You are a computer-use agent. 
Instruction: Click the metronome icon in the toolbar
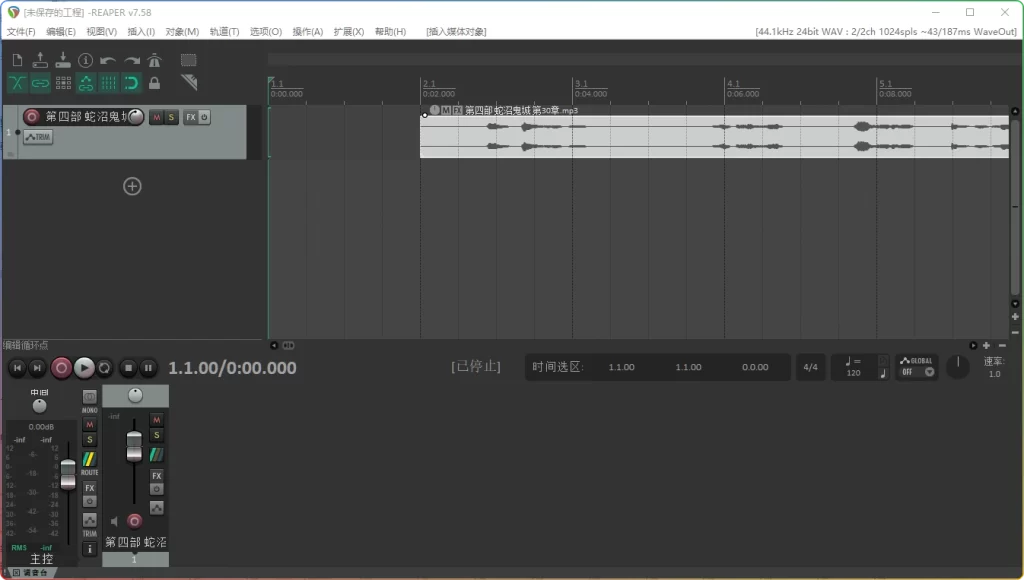pos(154,60)
